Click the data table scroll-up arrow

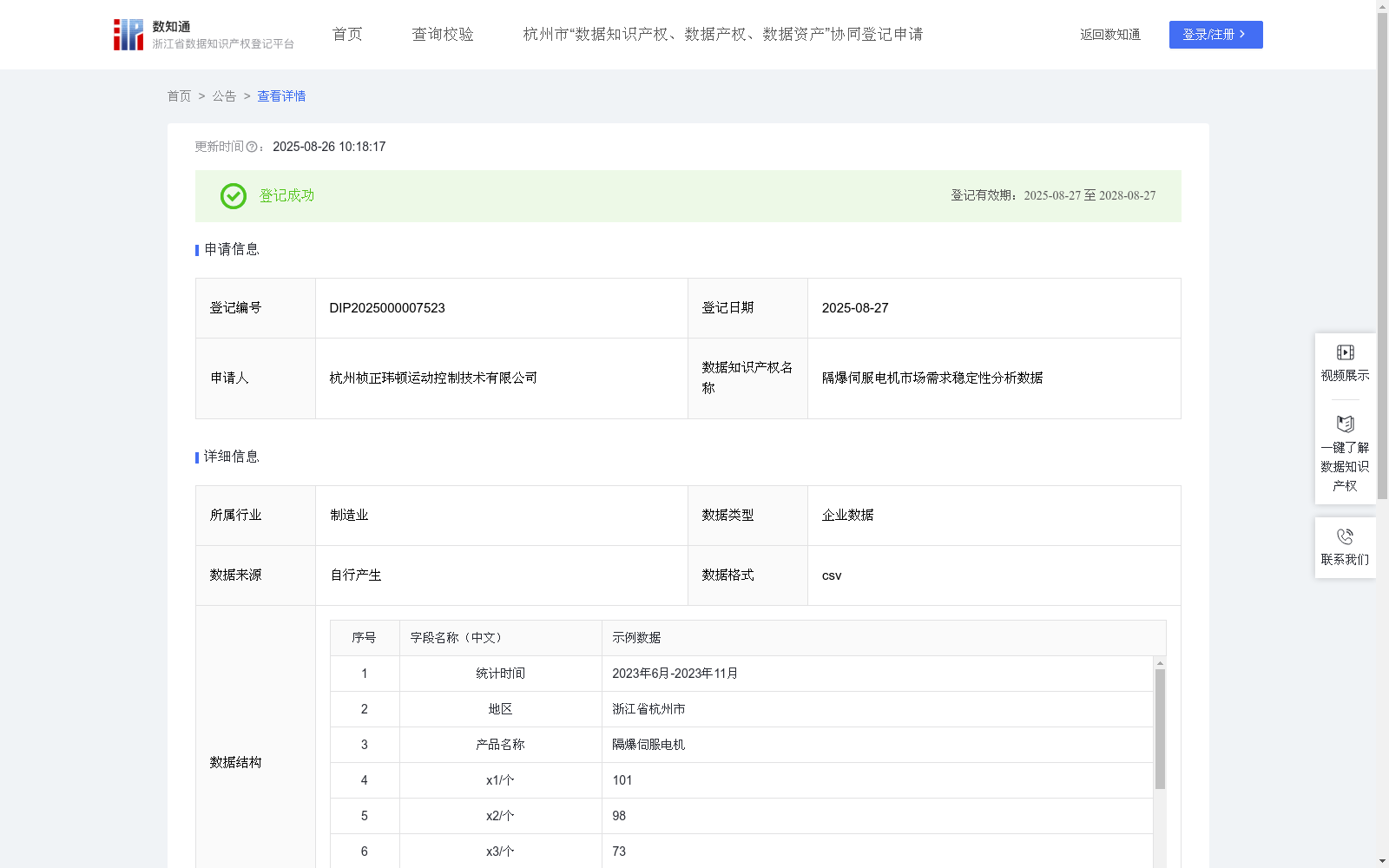click(x=1160, y=663)
